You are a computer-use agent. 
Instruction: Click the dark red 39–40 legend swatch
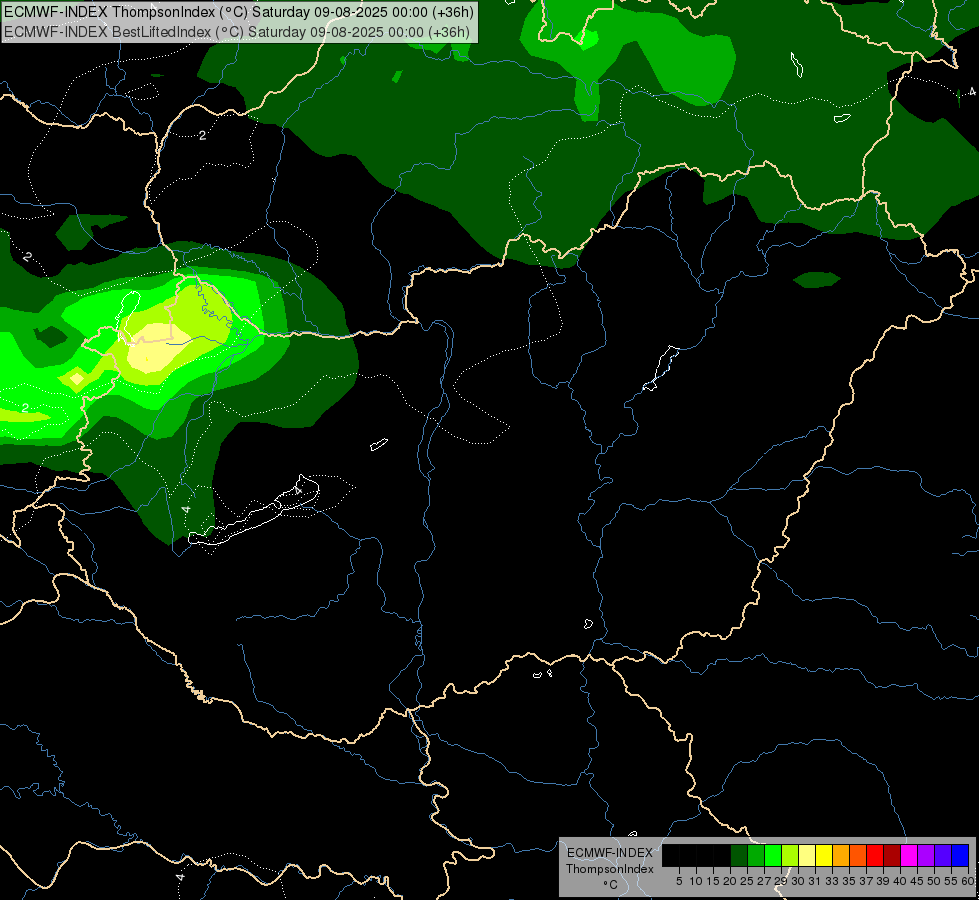(x=892, y=855)
